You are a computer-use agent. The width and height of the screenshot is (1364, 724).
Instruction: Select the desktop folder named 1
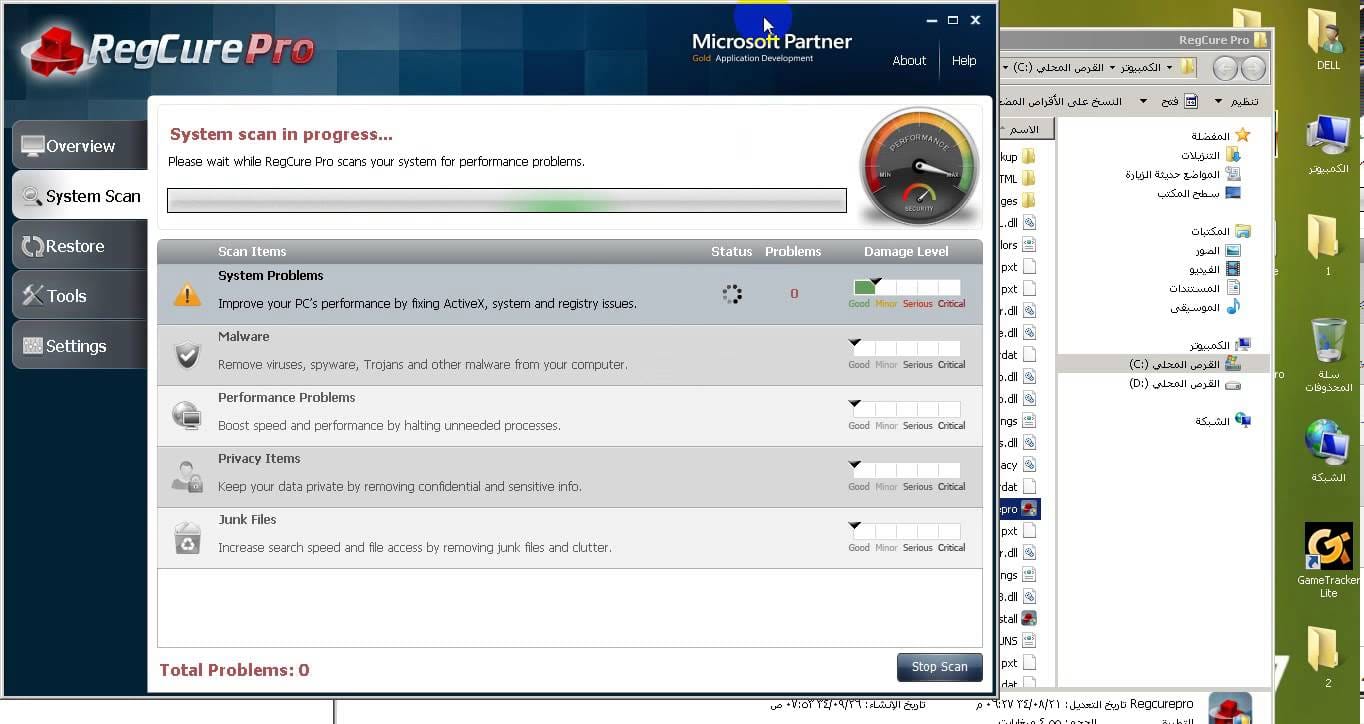click(1327, 246)
